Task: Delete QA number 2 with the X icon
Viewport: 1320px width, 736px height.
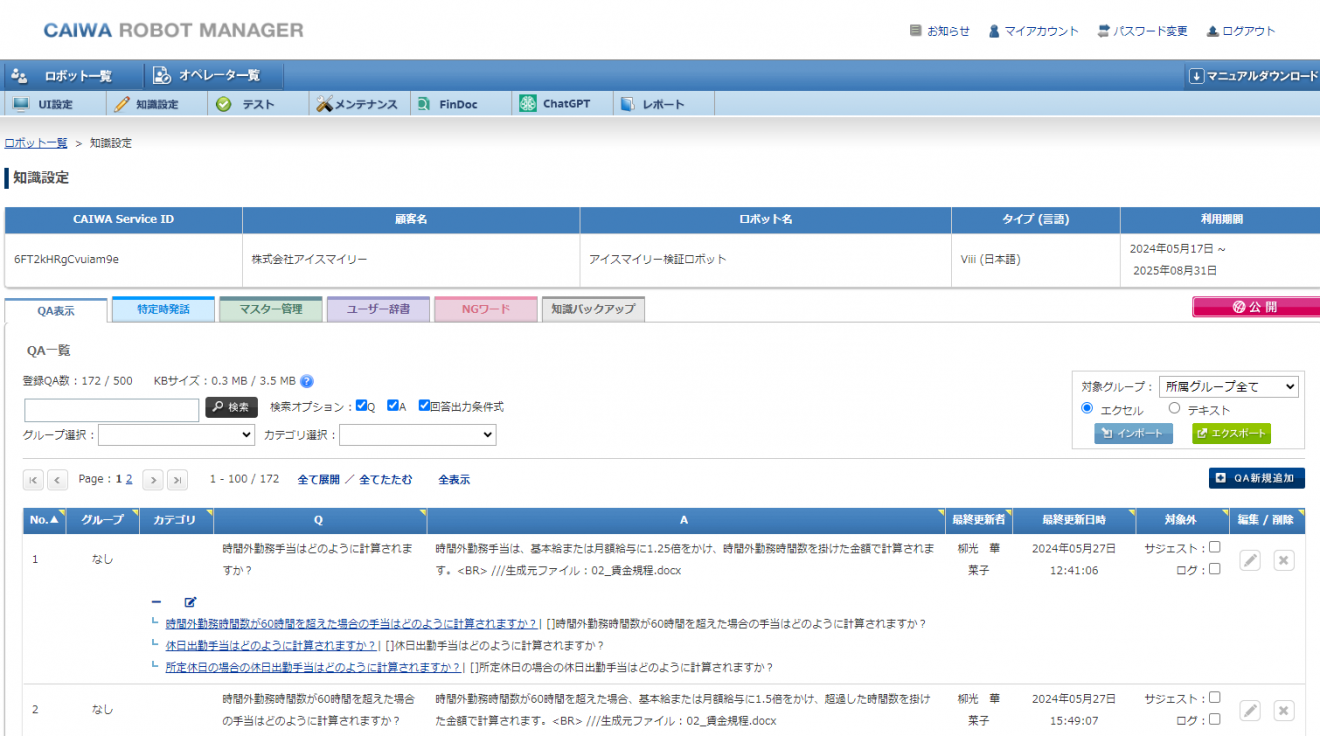Action: [x=1283, y=710]
